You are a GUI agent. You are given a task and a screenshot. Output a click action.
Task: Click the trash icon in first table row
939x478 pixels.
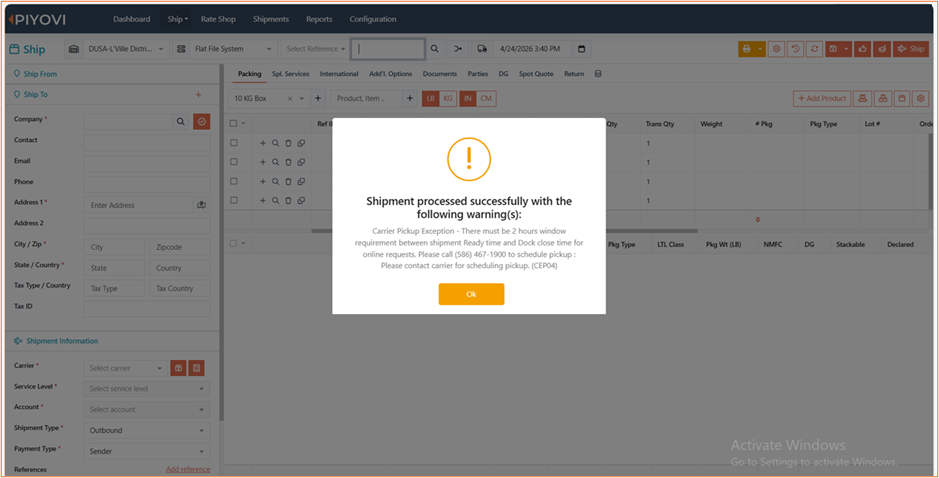pos(288,143)
